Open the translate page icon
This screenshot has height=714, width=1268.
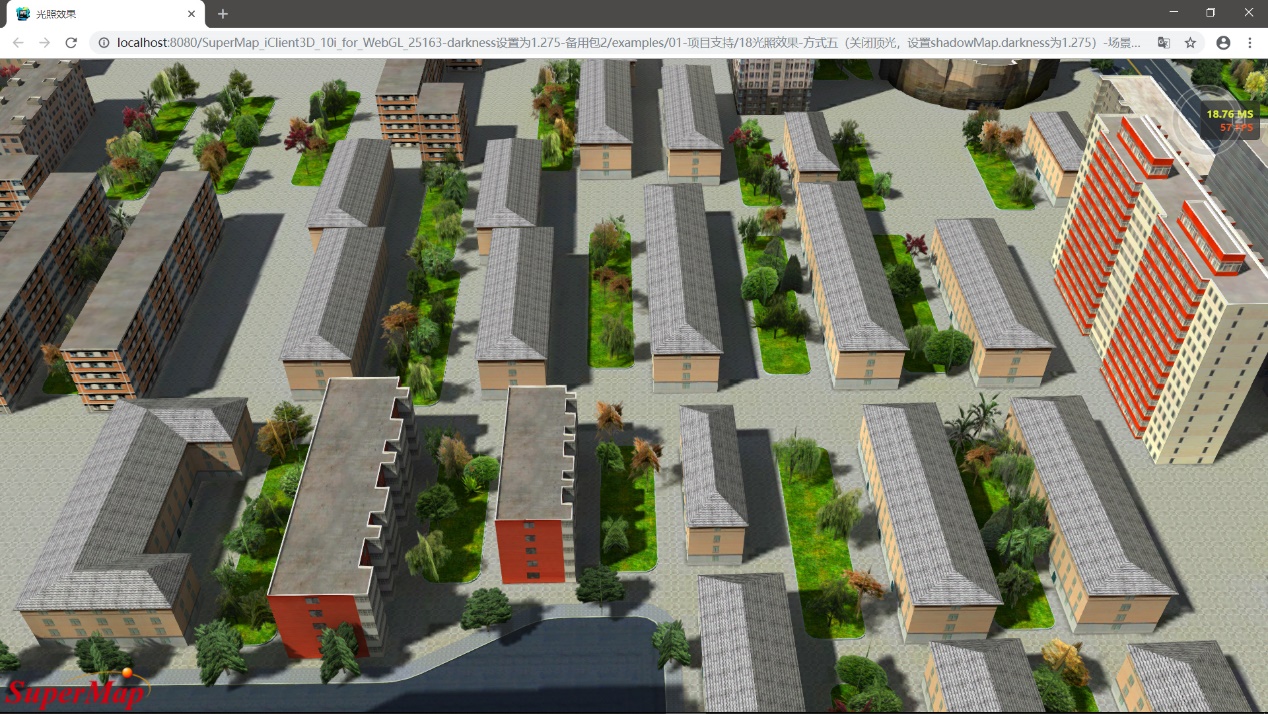point(1164,43)
